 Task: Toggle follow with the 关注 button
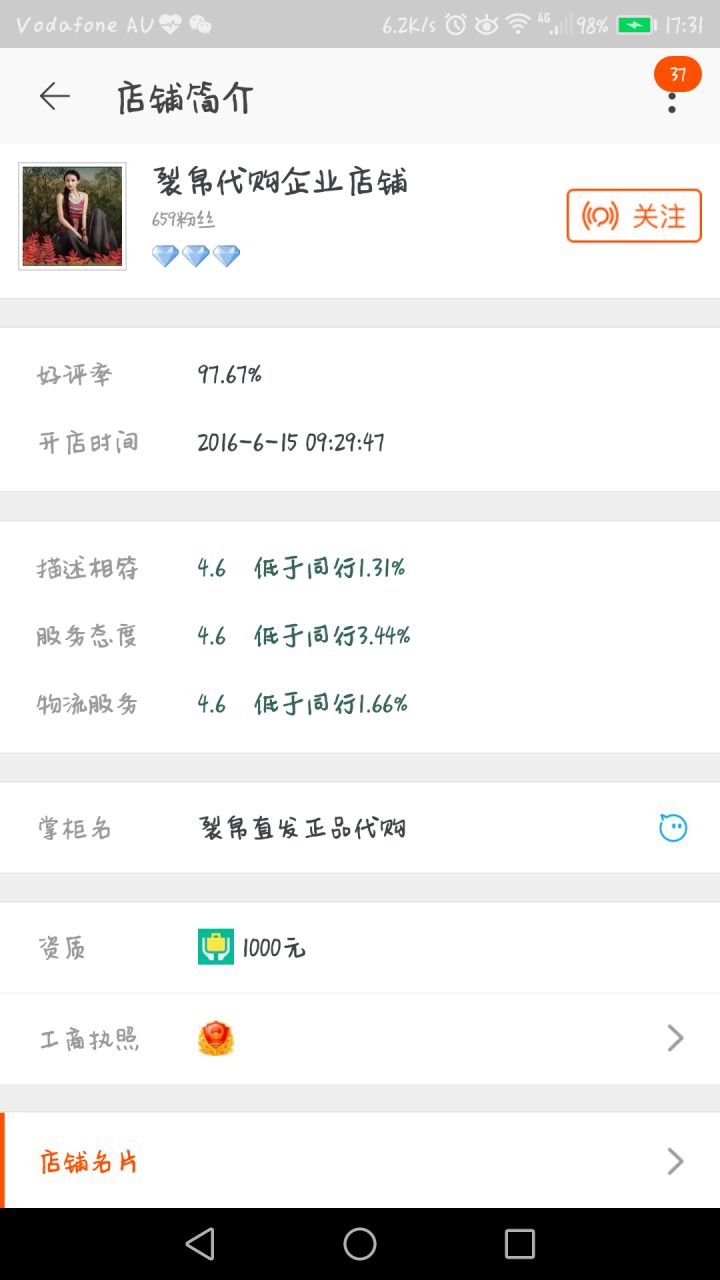(634, 216)
